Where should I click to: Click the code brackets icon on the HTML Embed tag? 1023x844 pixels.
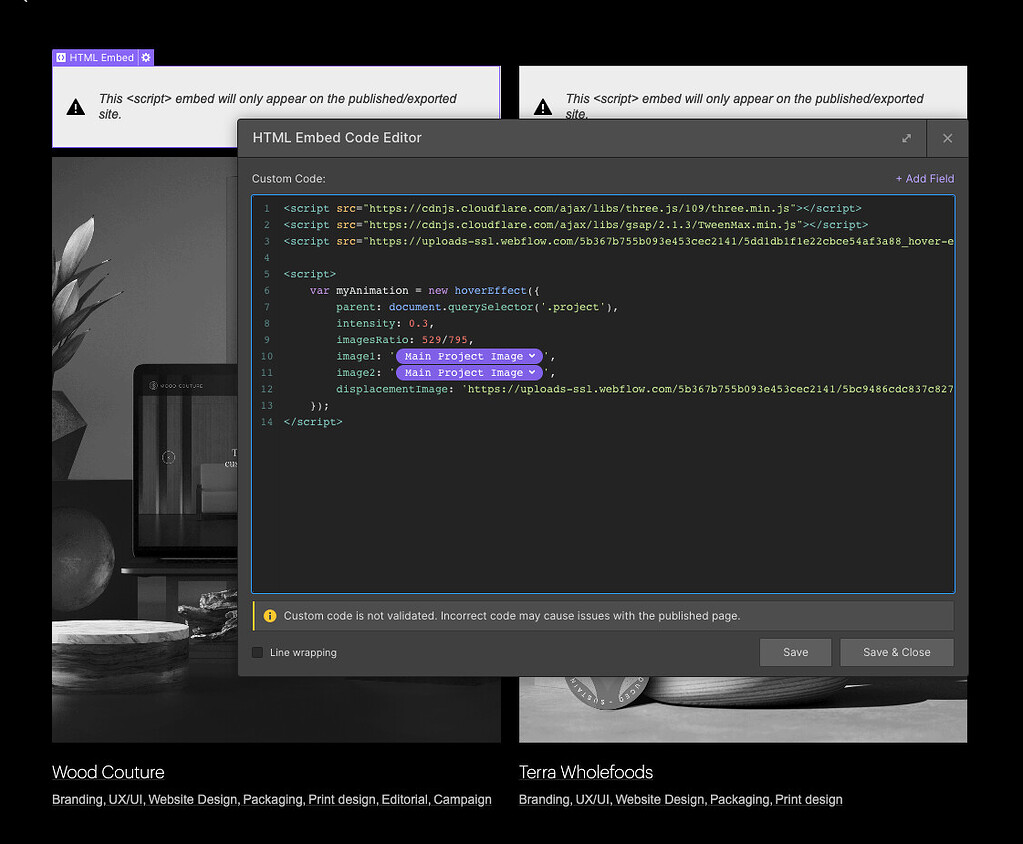[x=61, y=57]
